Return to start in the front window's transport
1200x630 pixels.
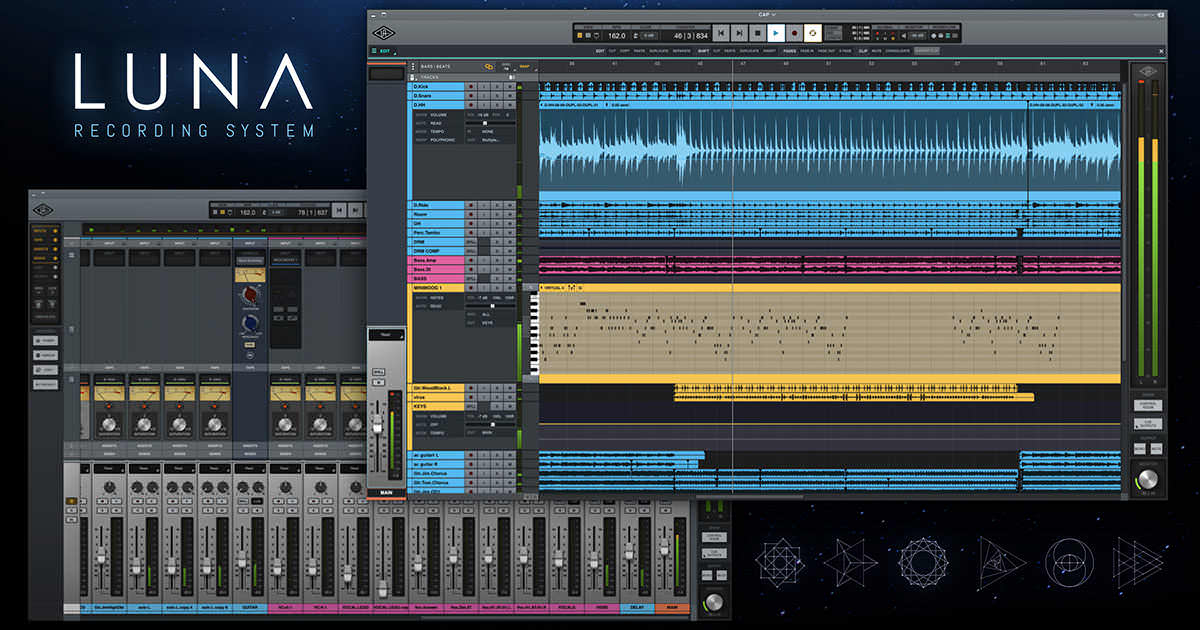[x=721, y=33]
